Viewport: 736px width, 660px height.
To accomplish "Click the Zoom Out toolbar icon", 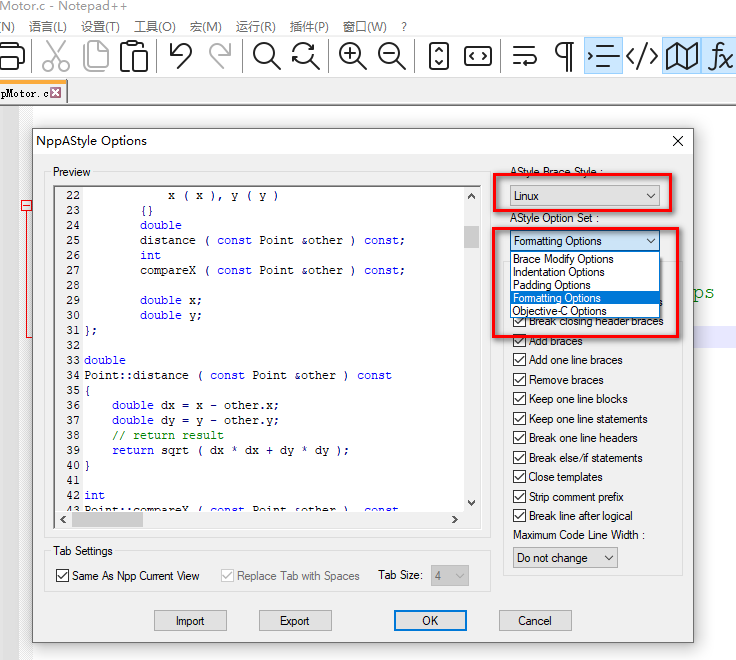I will [391, 56].
